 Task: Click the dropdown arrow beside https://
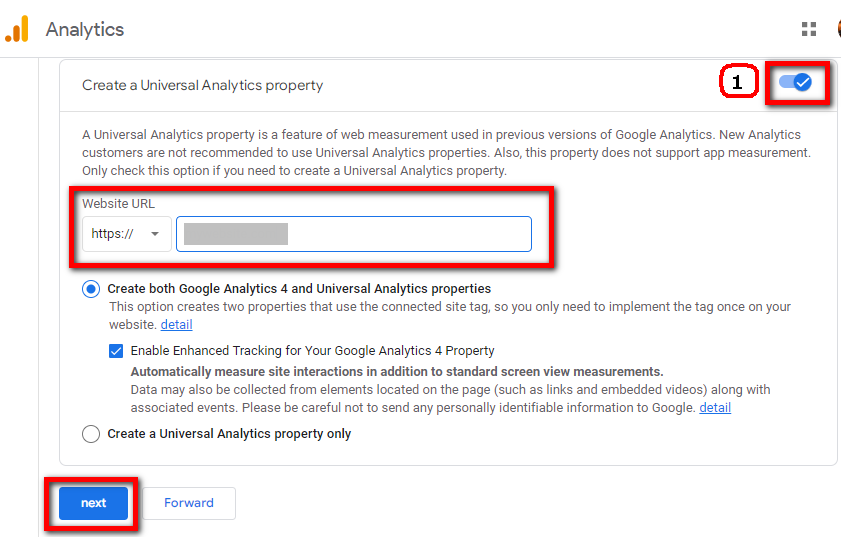tap(155, 234)
